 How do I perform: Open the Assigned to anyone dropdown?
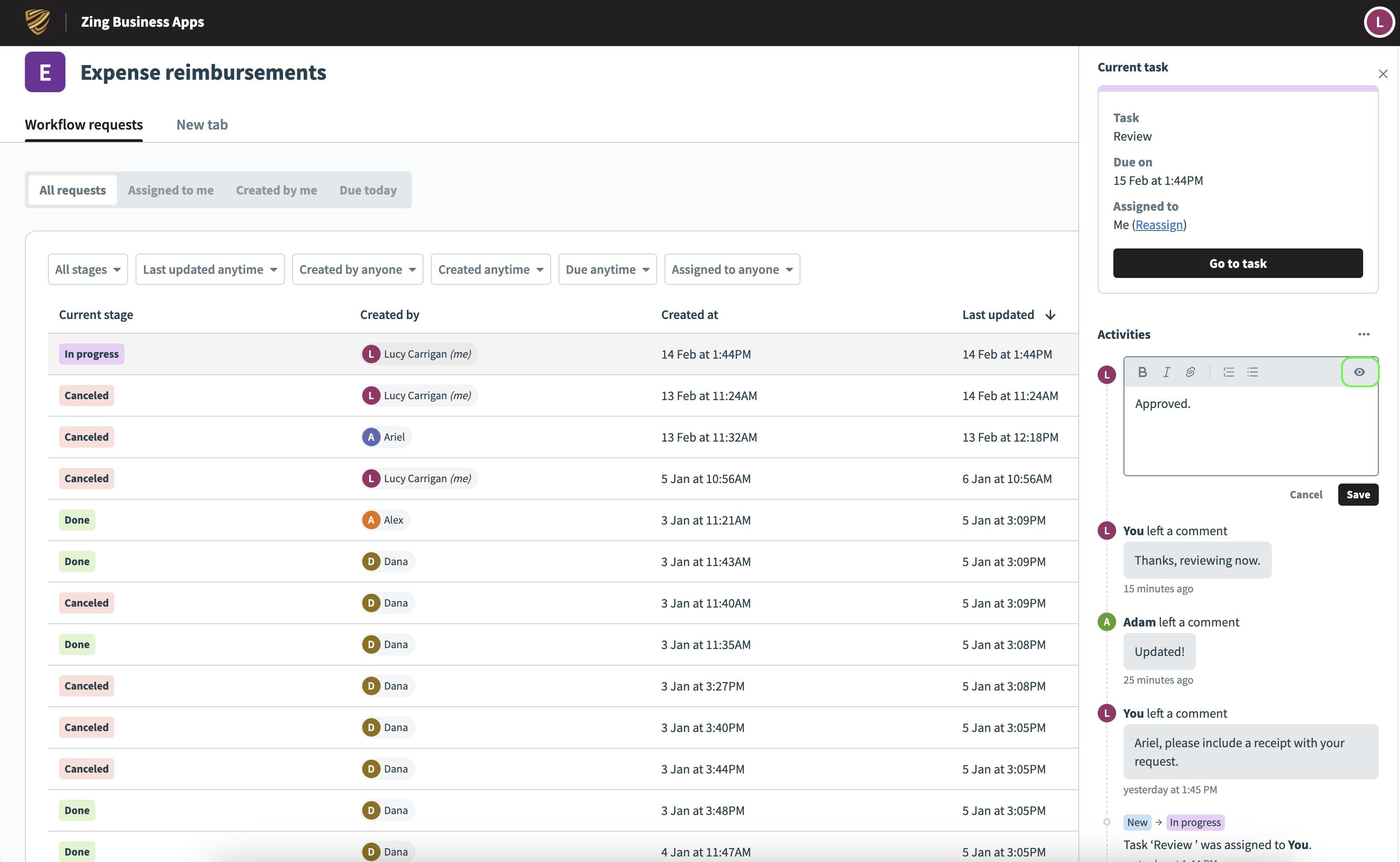coord(732,270)
